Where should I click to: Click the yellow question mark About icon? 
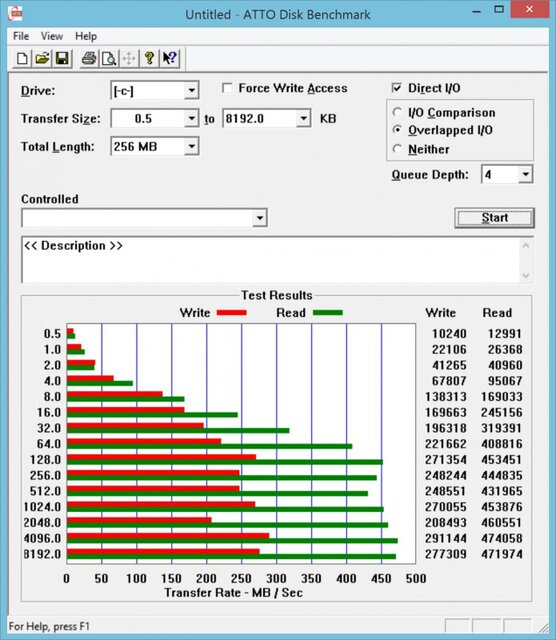click(x=149, y=58)
